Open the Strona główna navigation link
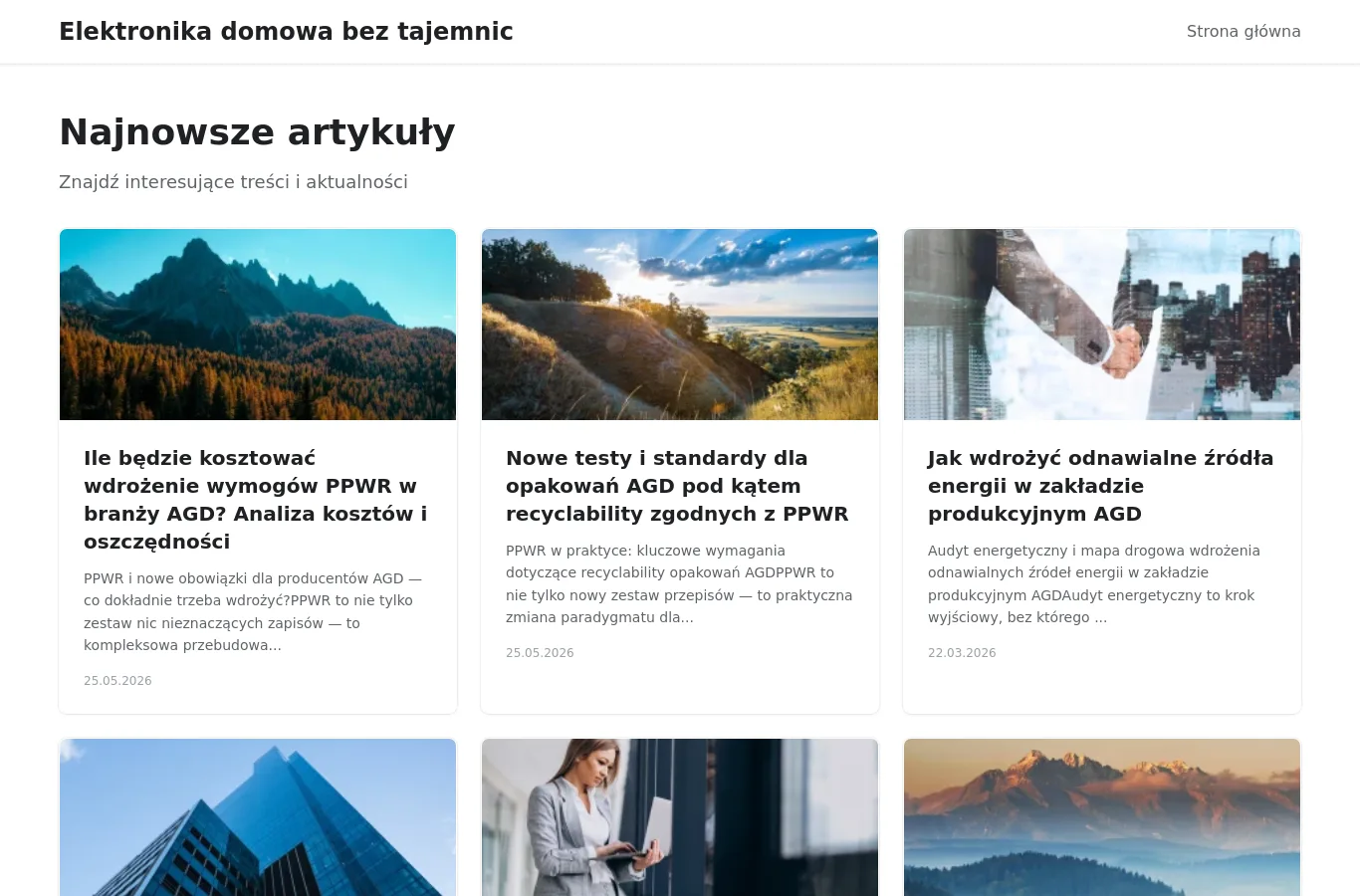 point(1244,31)
